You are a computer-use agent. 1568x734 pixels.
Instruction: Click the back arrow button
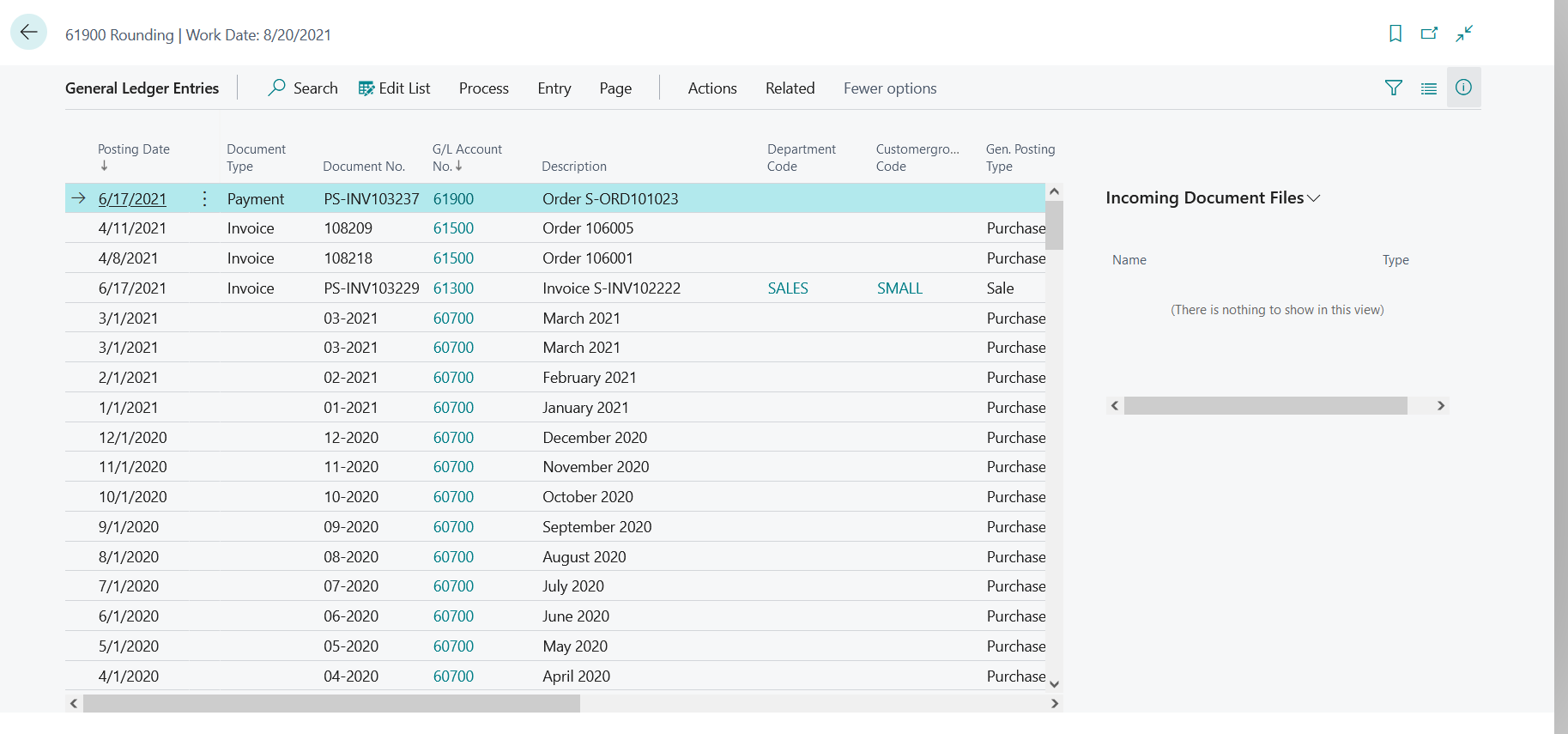click(x=28, y=33)
